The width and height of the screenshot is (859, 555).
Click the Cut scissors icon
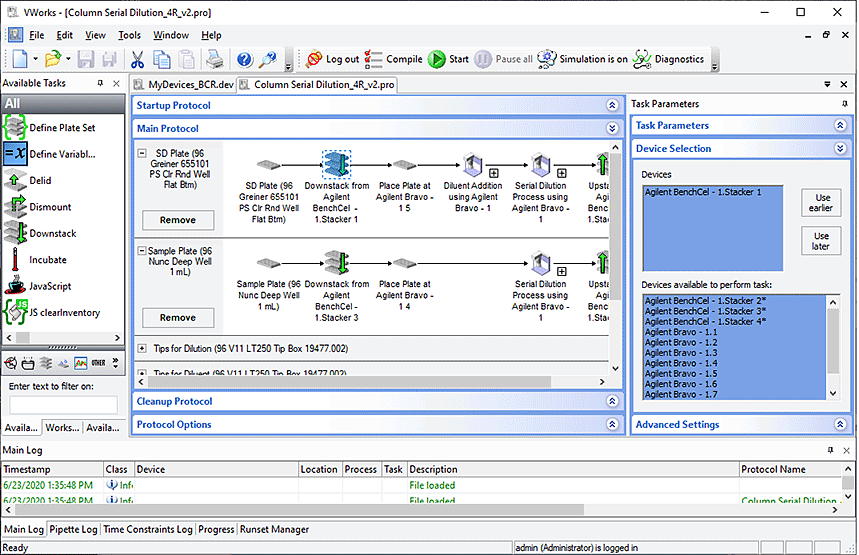click(137, 59)
